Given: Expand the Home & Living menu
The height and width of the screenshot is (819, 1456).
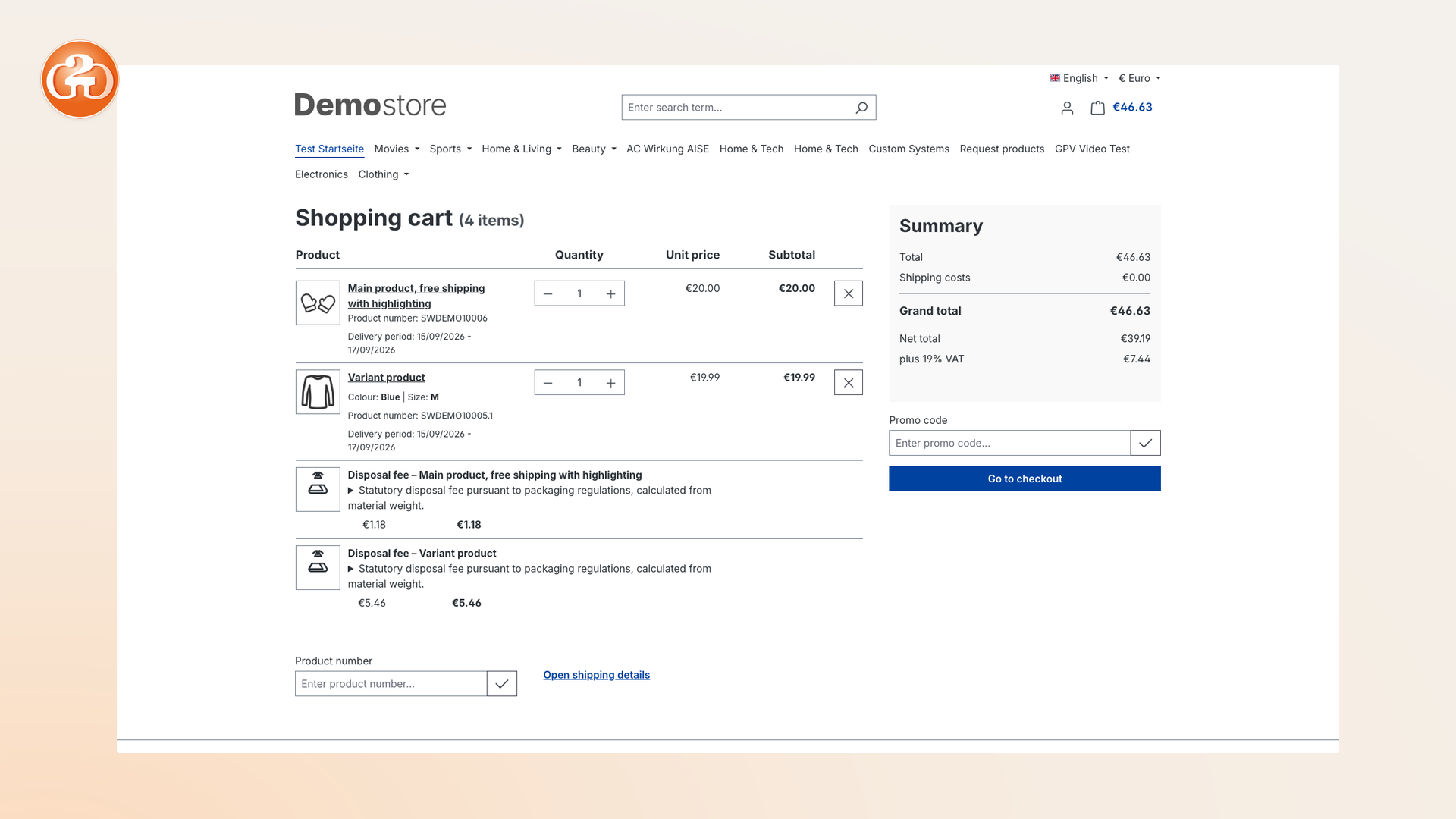Looking at the screenshot, I should pos(522,149).
